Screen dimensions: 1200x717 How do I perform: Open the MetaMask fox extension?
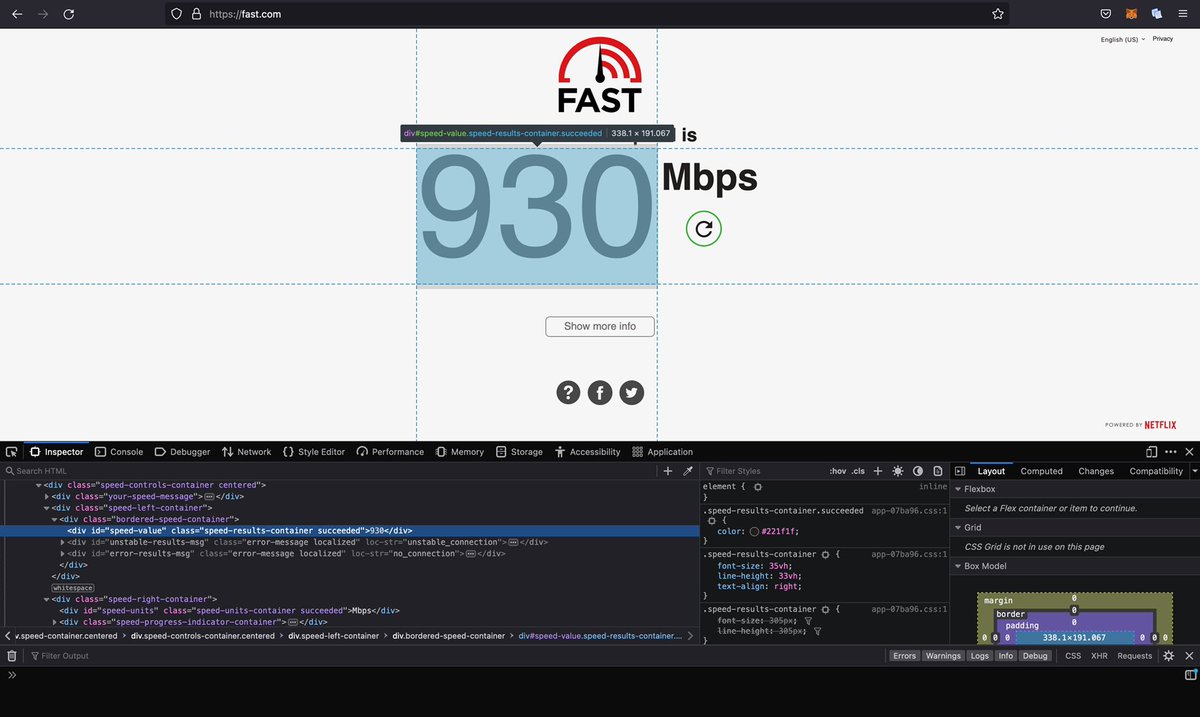[x=1131, y=14]
